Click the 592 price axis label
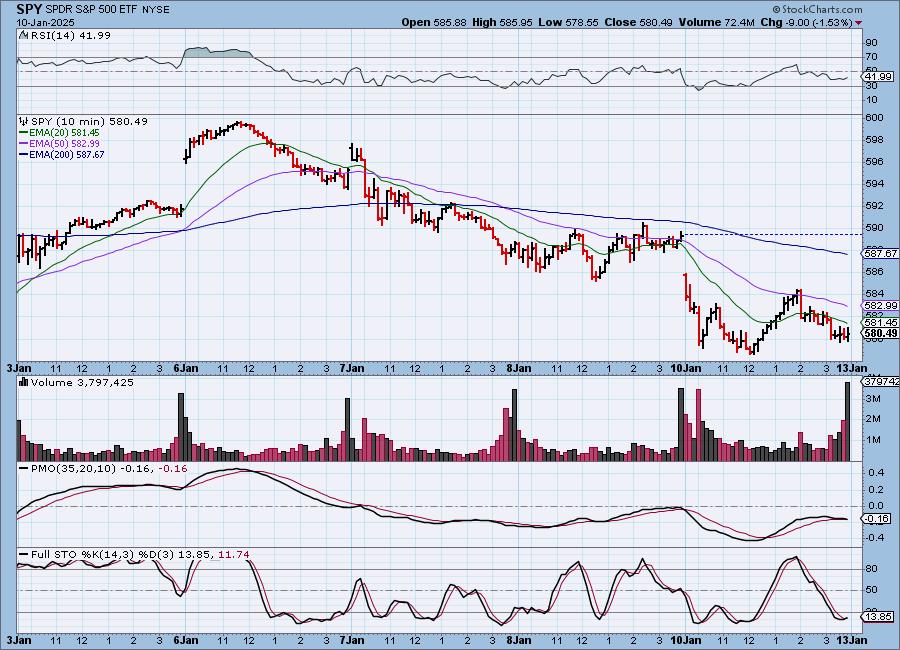The height and width of the screenshot is (650, 900). pyautogui.click(x=874, y=206)
